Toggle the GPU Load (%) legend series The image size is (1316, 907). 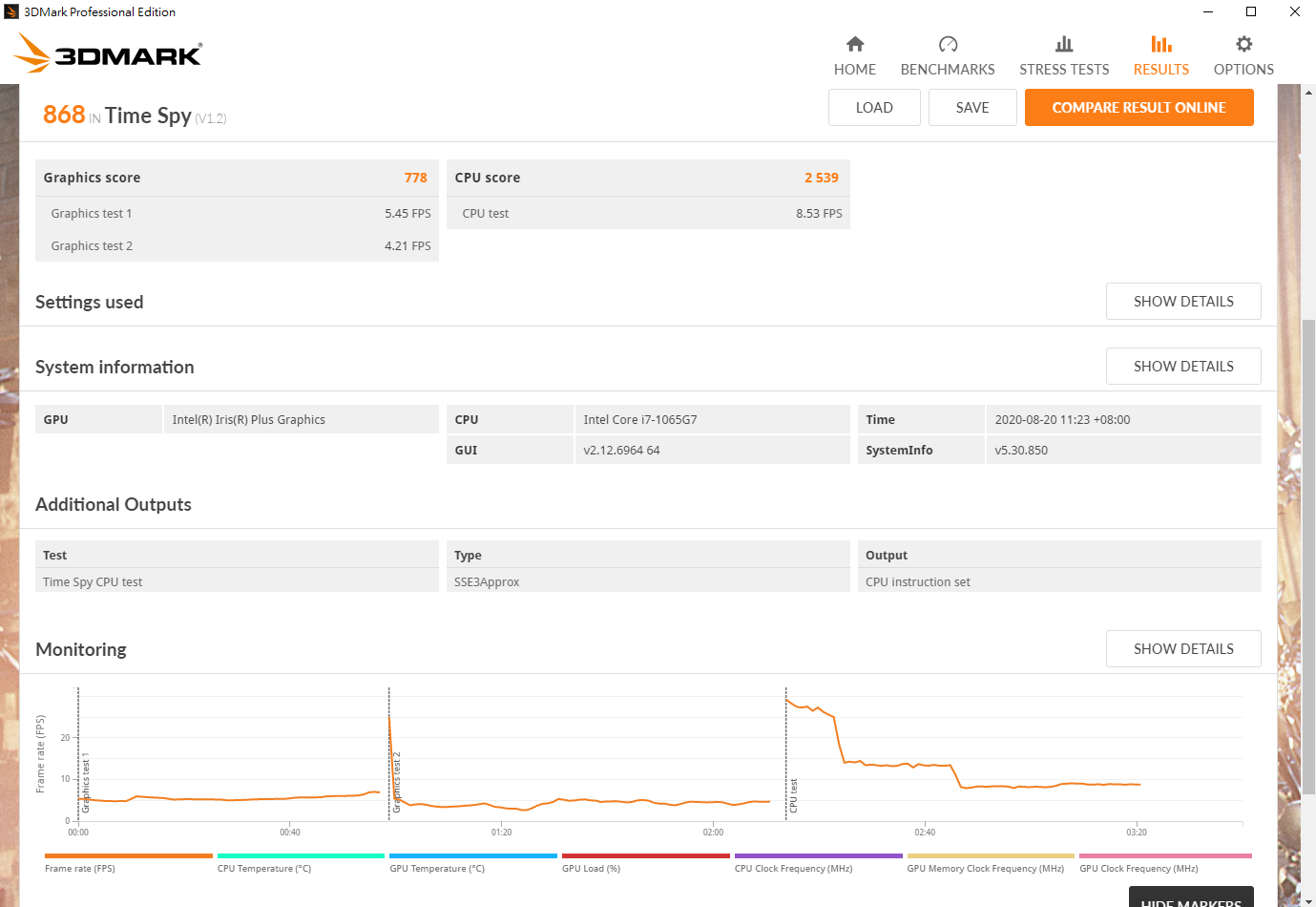point(591,868)
